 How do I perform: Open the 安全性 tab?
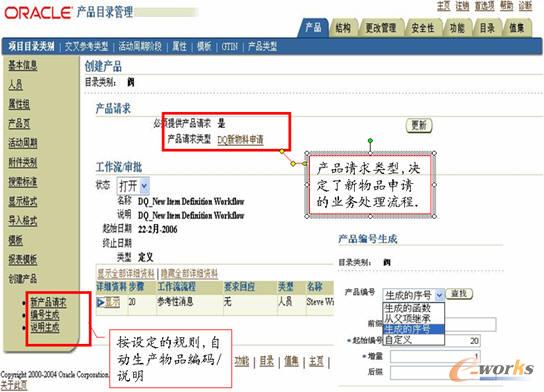(423, 28)
